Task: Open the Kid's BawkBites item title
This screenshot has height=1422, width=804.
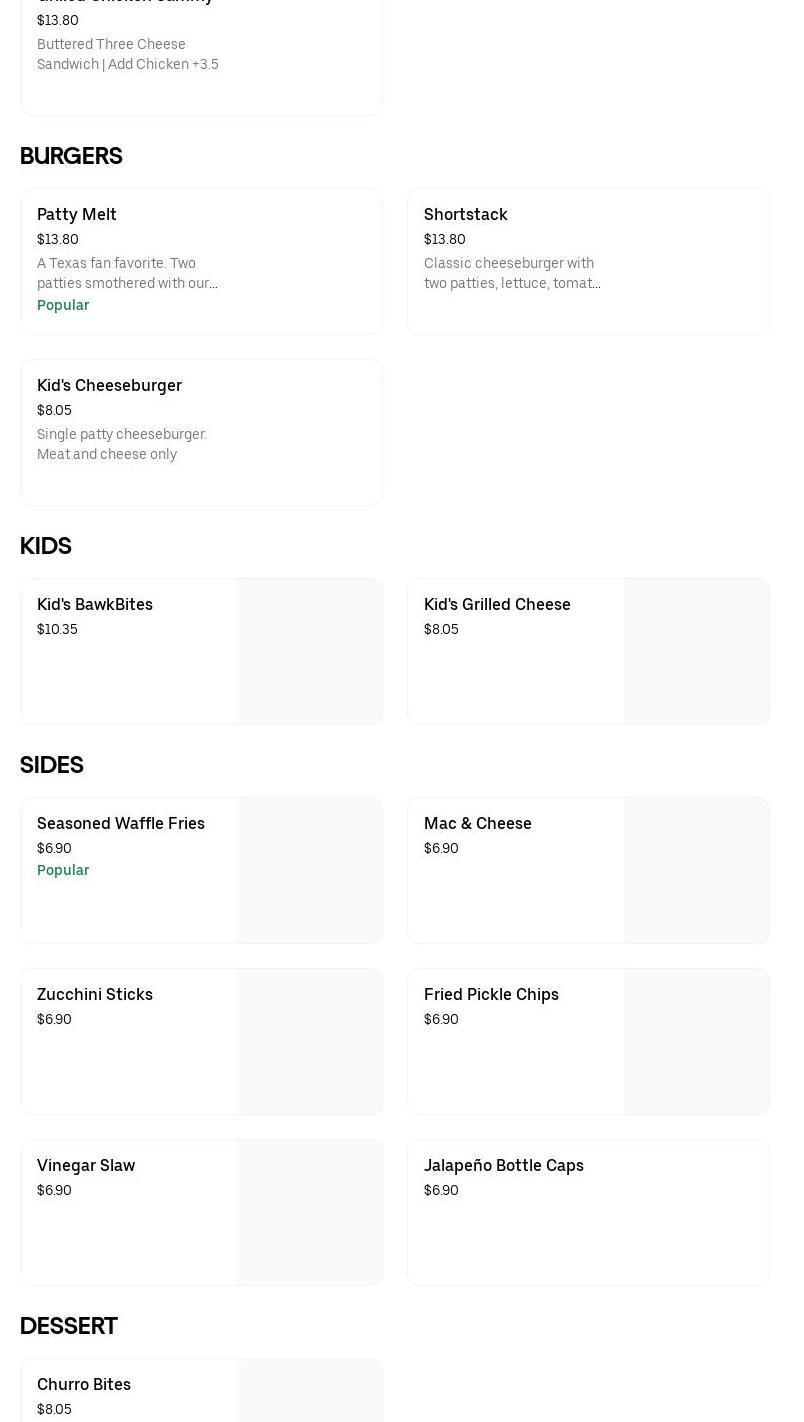Action: [95, 604]
